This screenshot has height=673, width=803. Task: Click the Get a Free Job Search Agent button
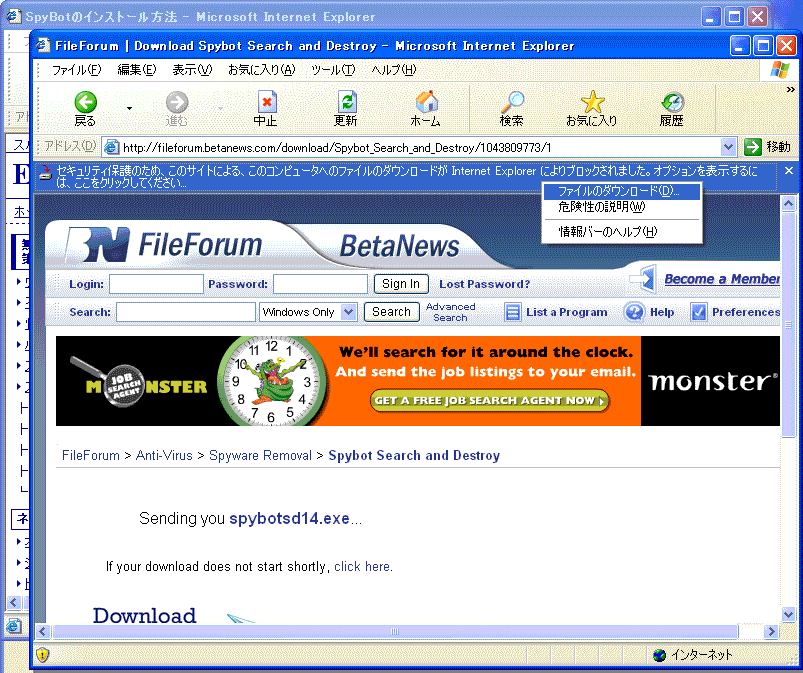489,401
